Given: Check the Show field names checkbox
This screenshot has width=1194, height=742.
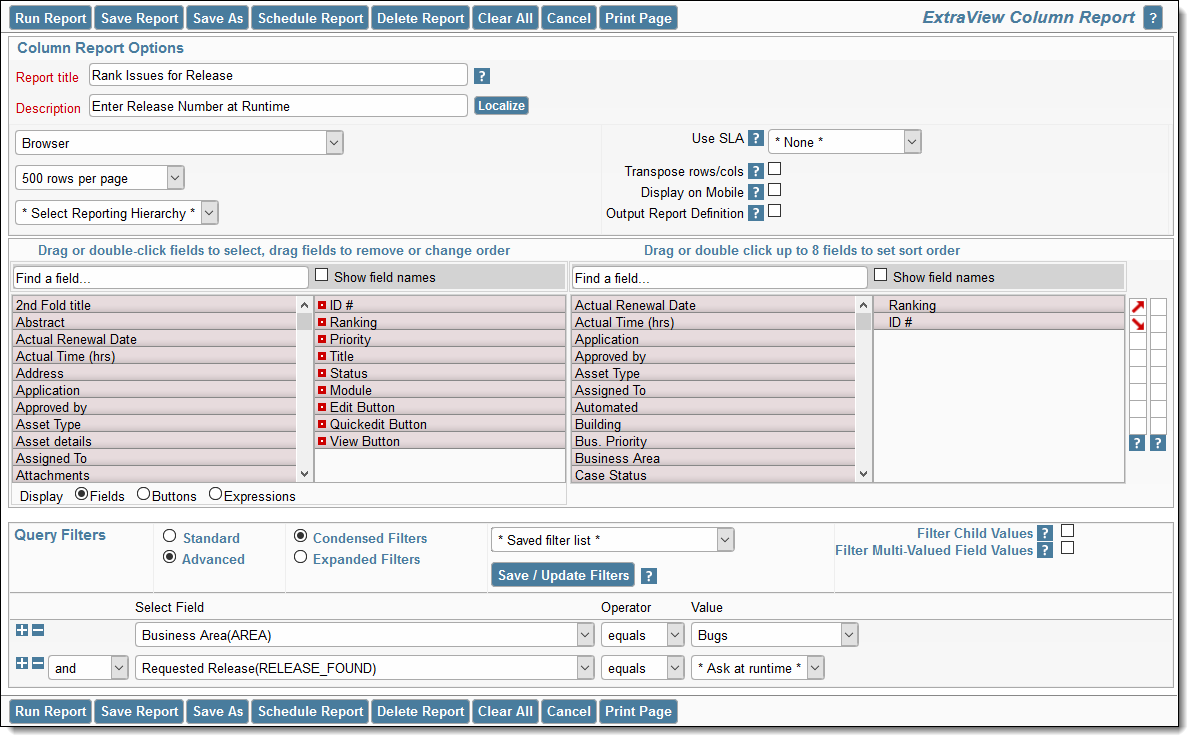Looking at the screenshot, I should click(x=321, y=274).
